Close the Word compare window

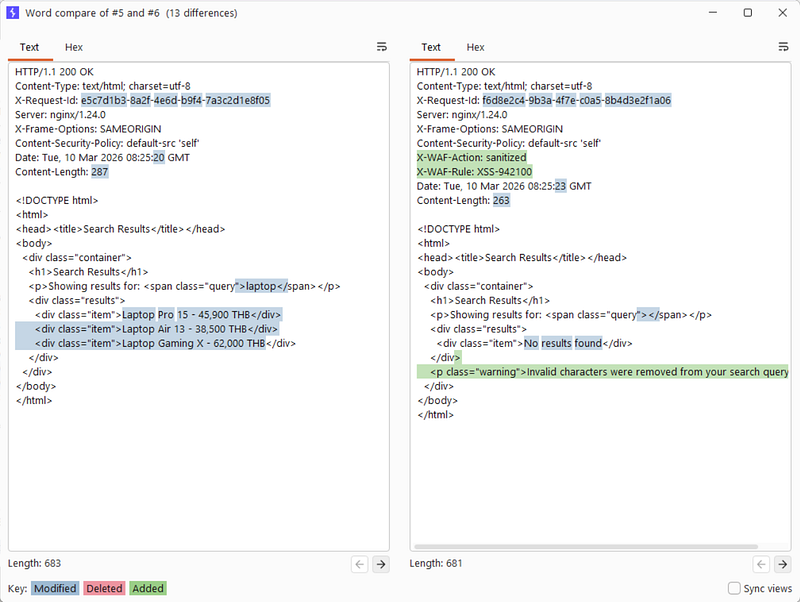[782, 13]
